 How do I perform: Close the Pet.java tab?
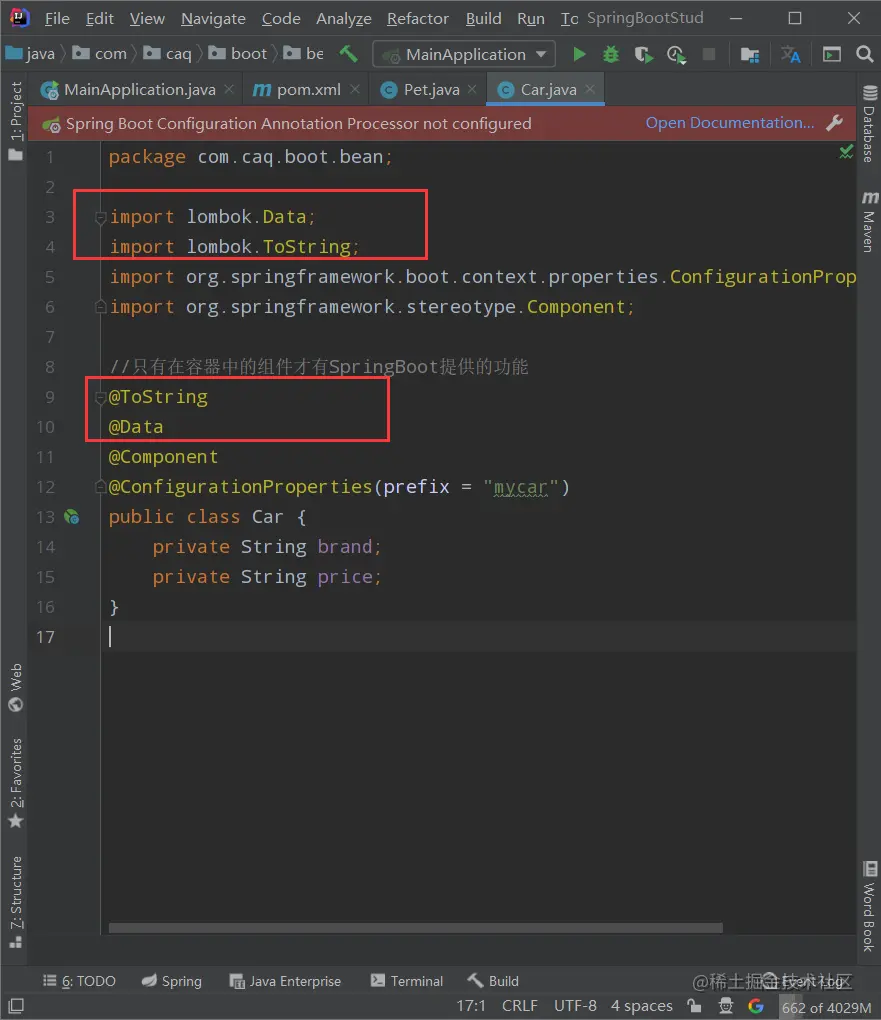click(472, 89)
